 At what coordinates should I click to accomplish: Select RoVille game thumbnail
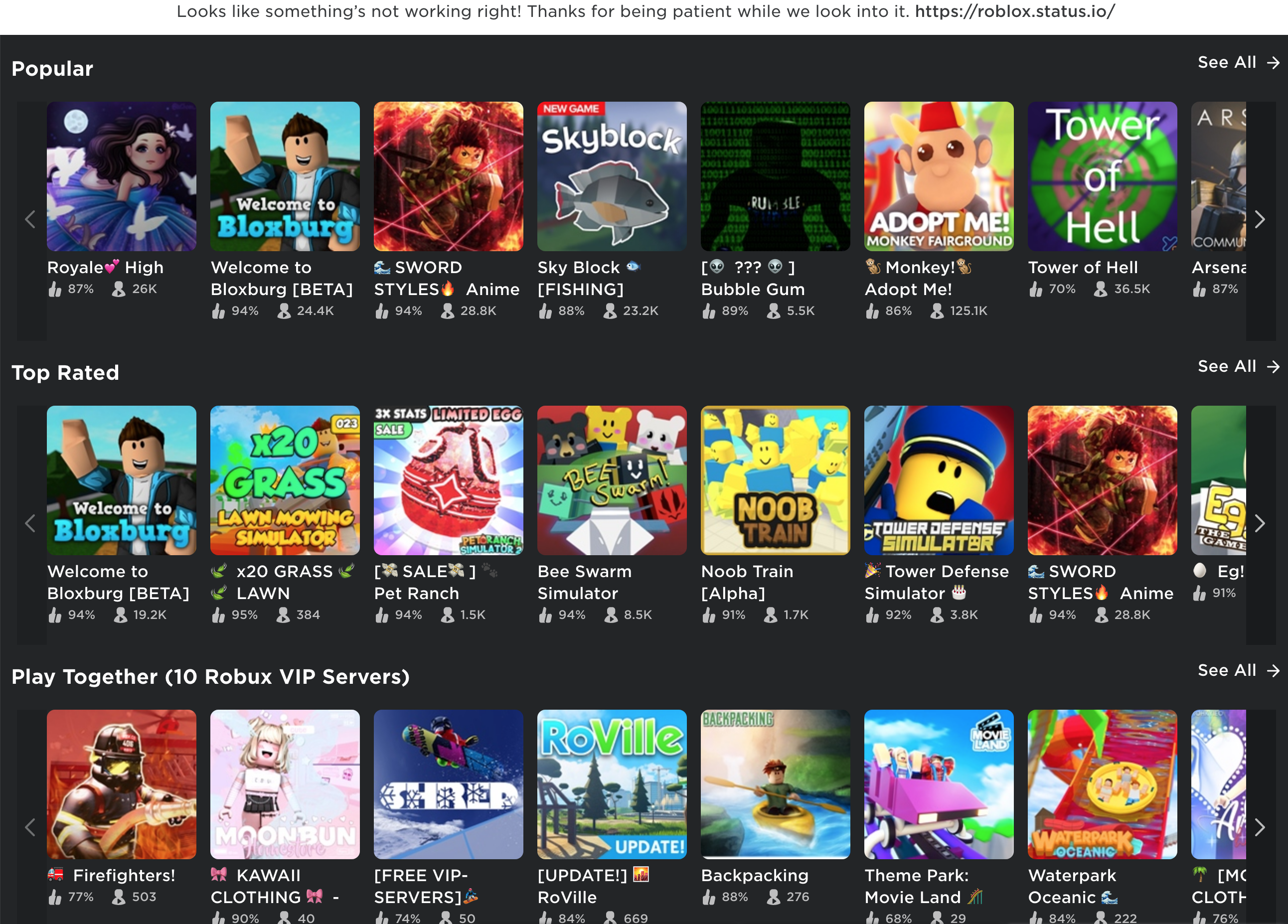click(612, 784)
